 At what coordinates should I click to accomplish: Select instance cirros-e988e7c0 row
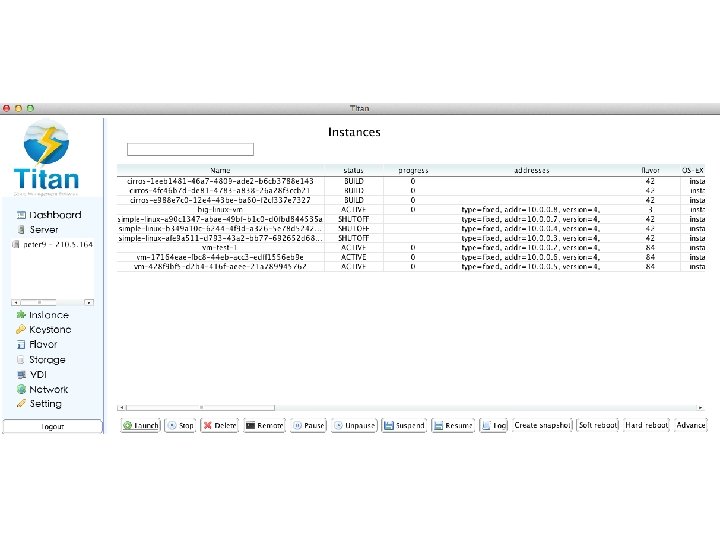coord(411,200)
